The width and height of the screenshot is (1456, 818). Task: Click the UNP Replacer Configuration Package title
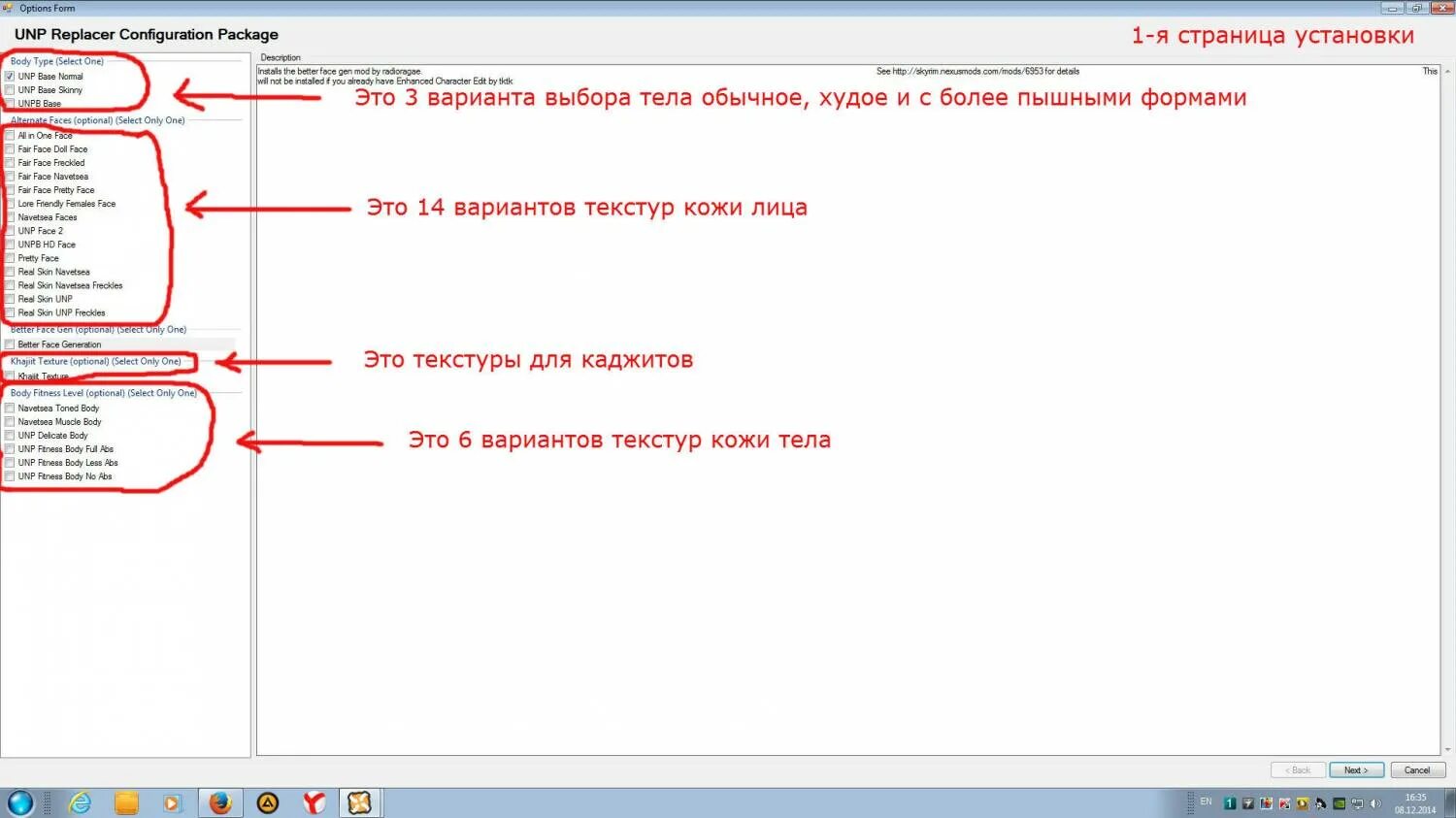click(147, 34)
